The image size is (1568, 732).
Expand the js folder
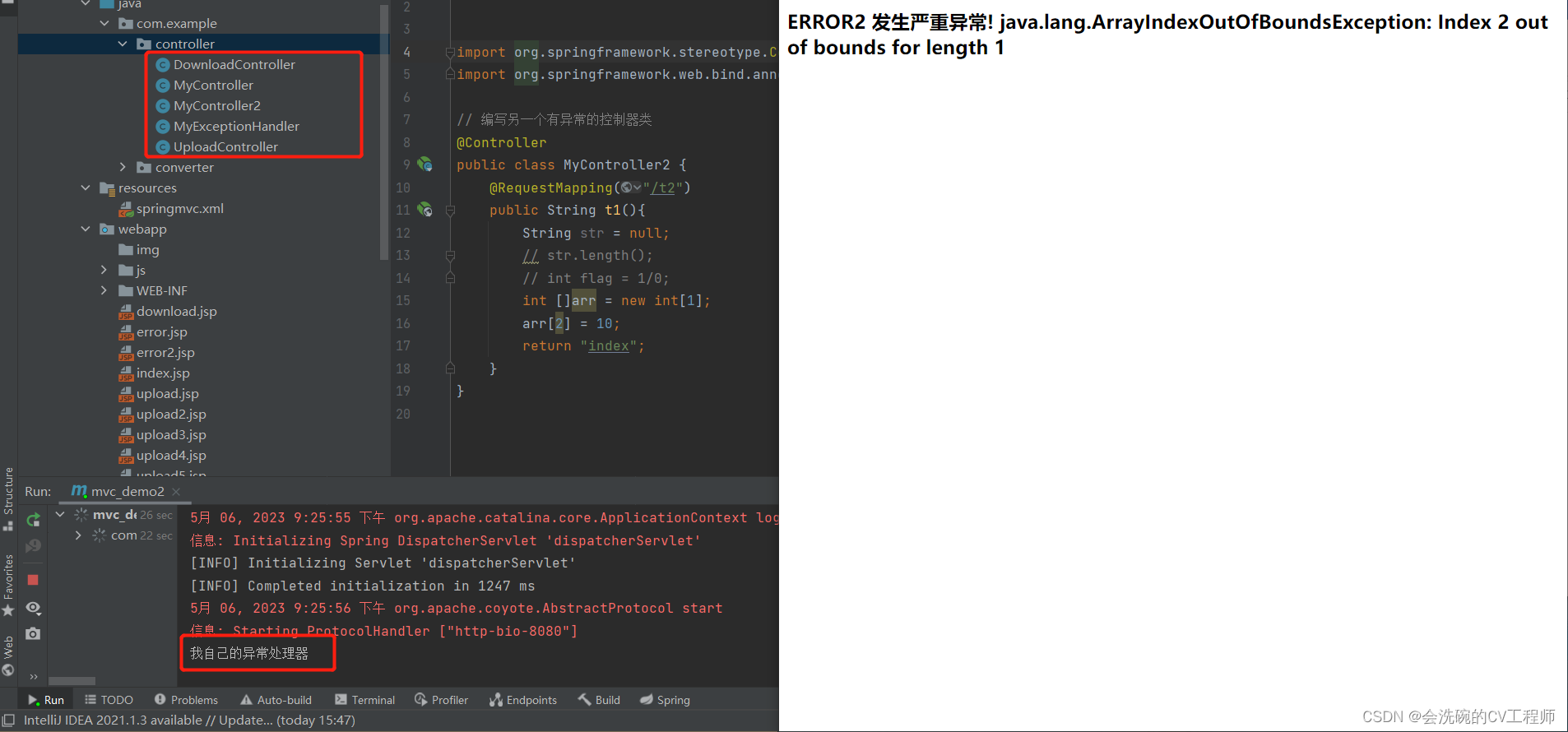(104, 270)
